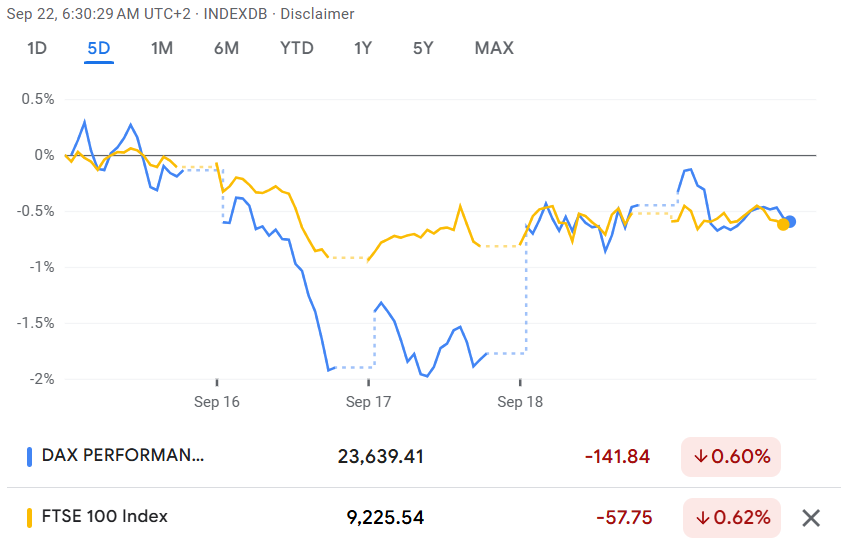This screenshot has height=547, width=849.
Task: Switch to the 1M range tab
Action: [x=162, y=48]
